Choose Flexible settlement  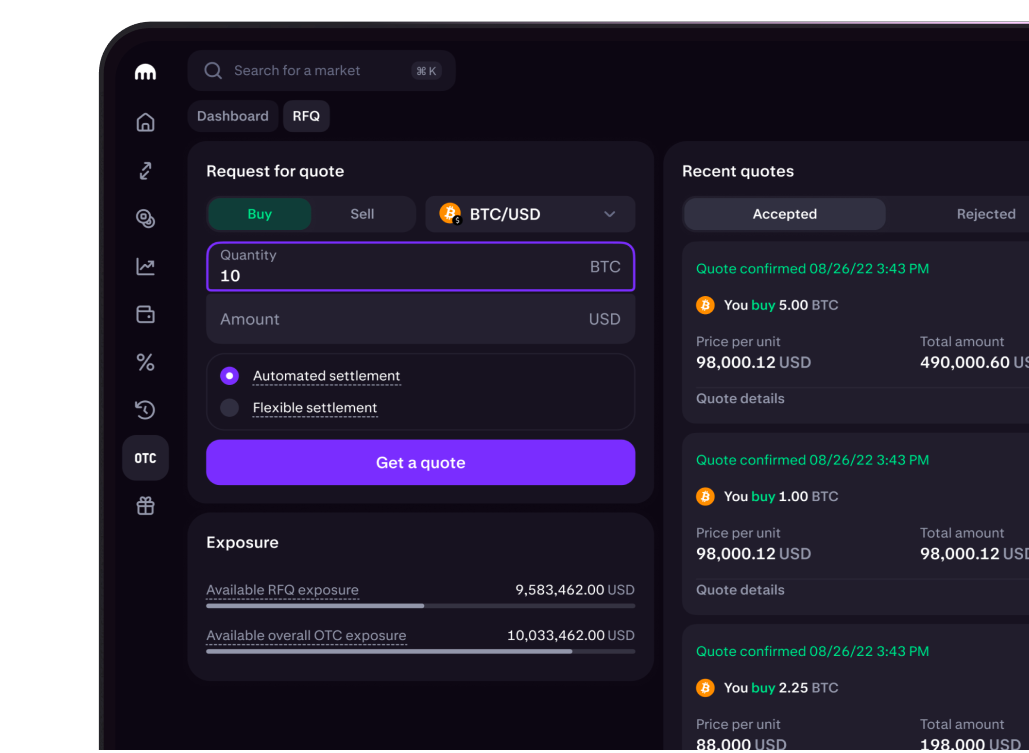231,407
